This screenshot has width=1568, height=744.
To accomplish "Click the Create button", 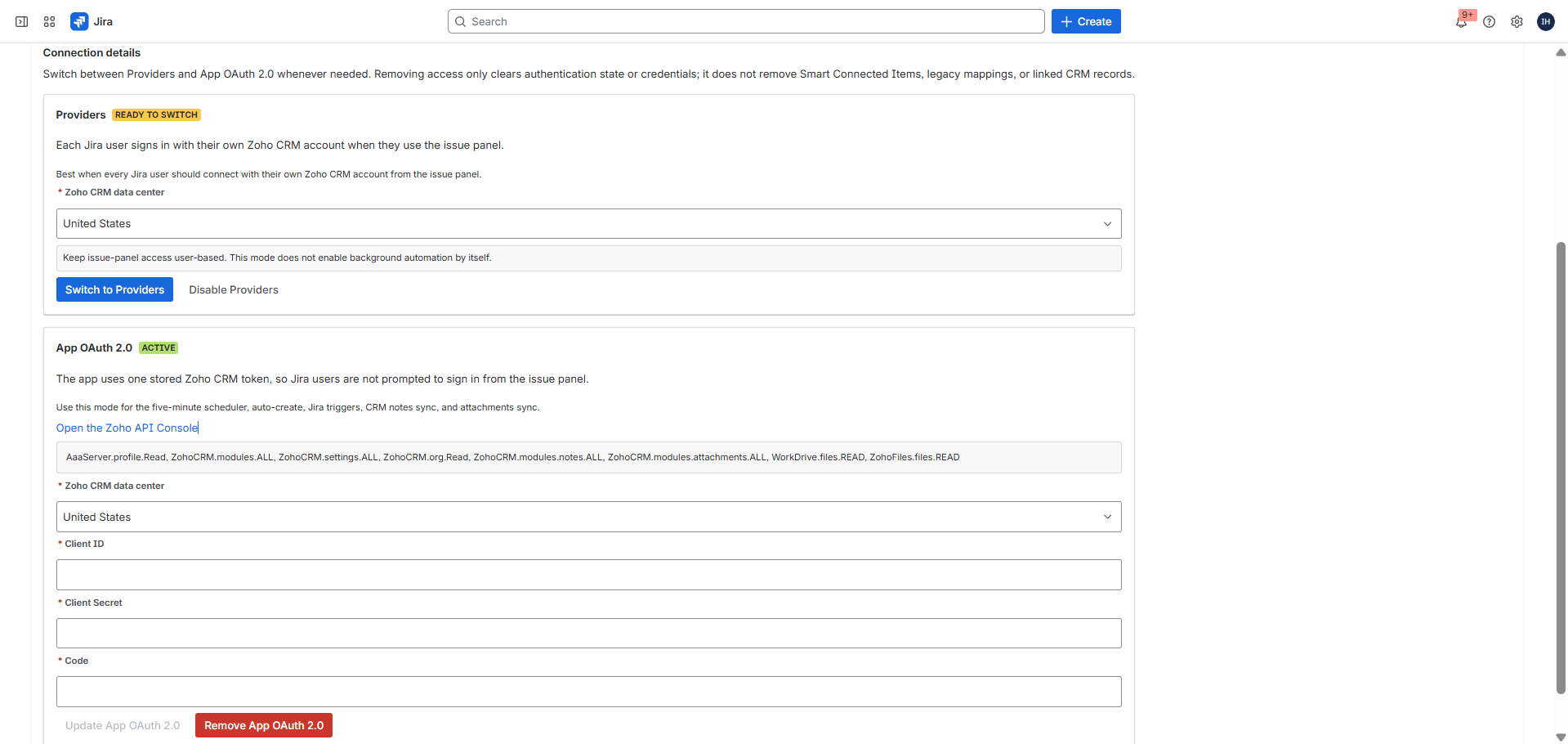I will (1085, 21).
